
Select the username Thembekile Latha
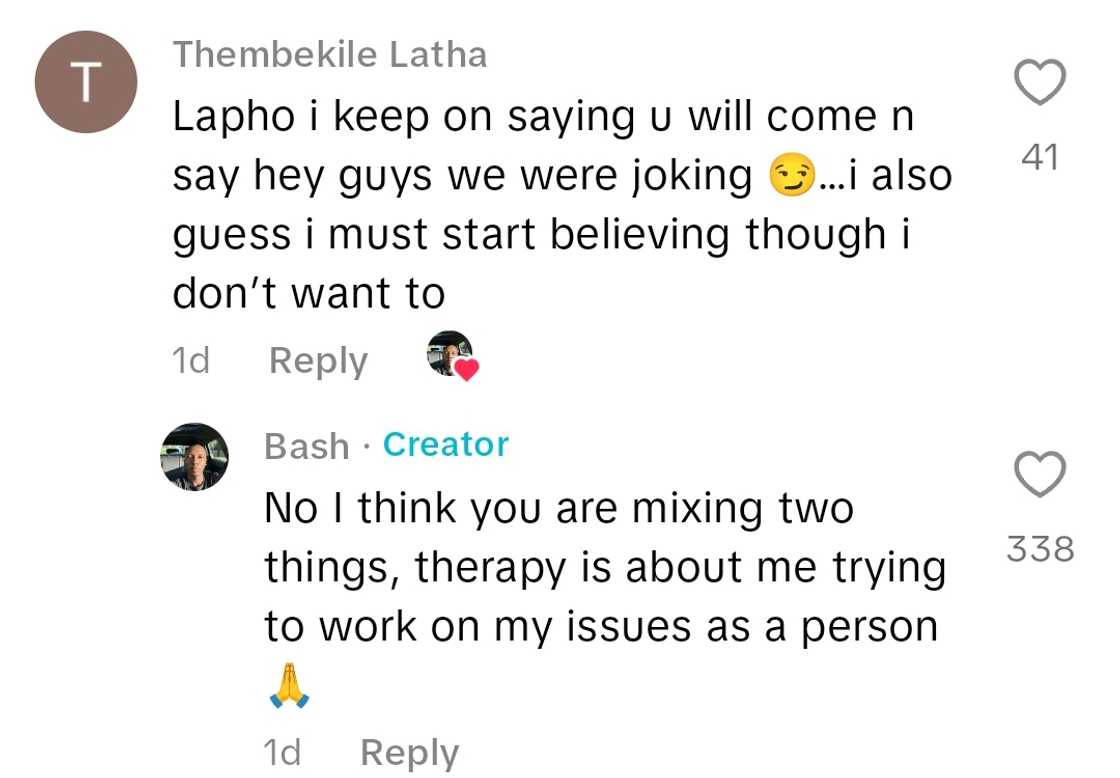(x=331, y=55)
